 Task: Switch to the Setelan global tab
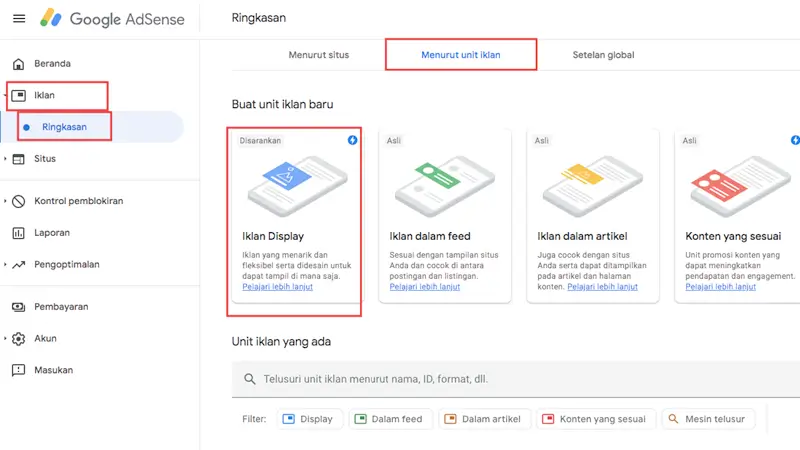(603, 55)
